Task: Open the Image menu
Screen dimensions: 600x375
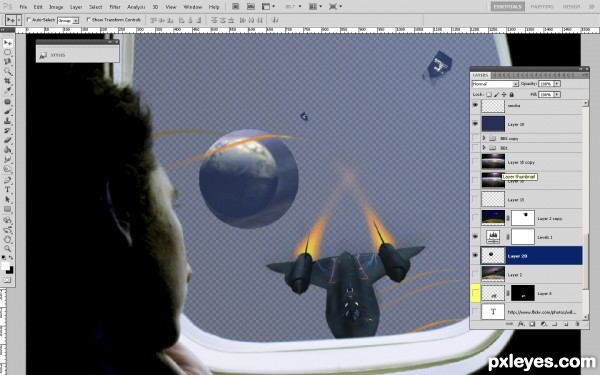Action: click(56, 7)
